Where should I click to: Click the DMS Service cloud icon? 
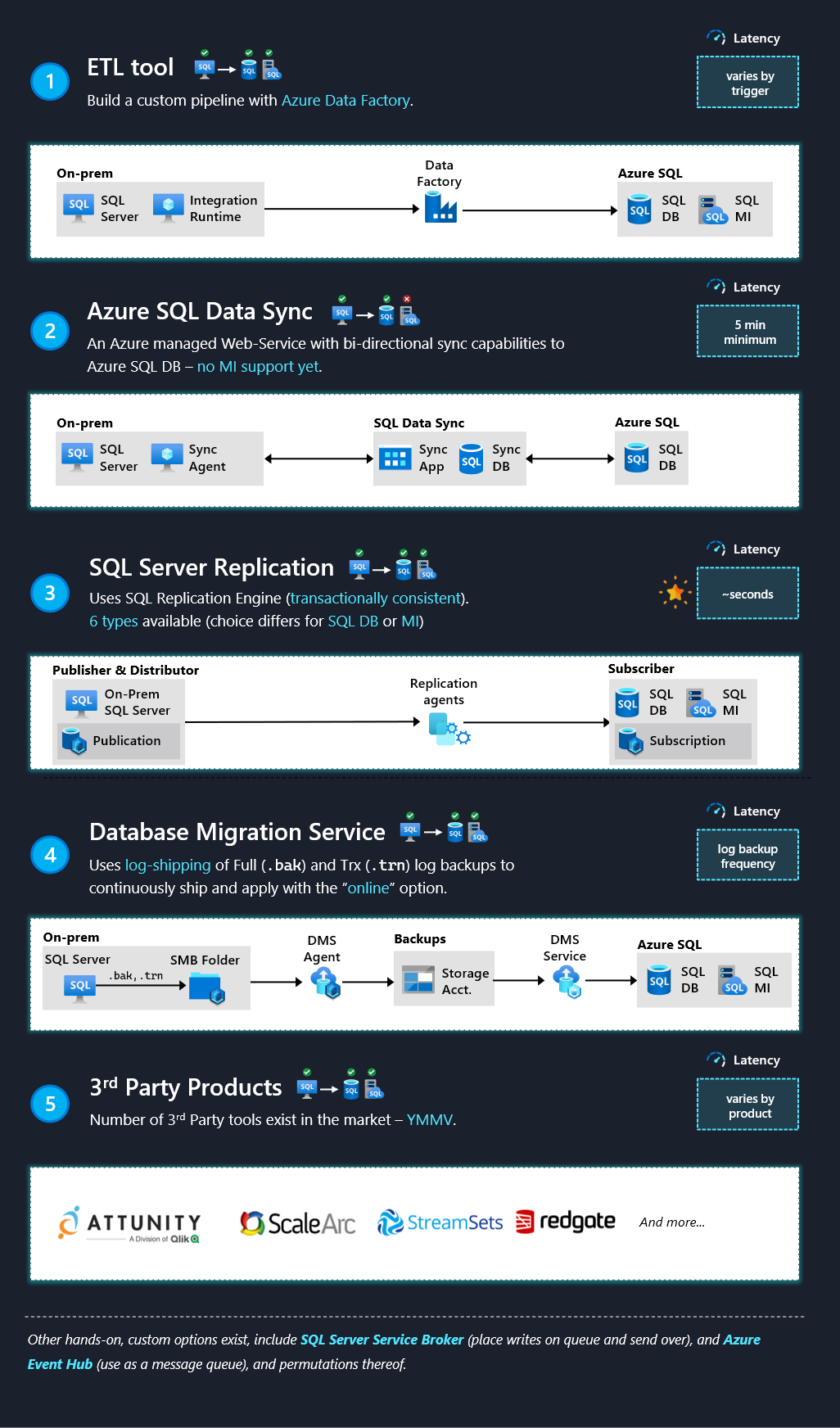(567, 981)
